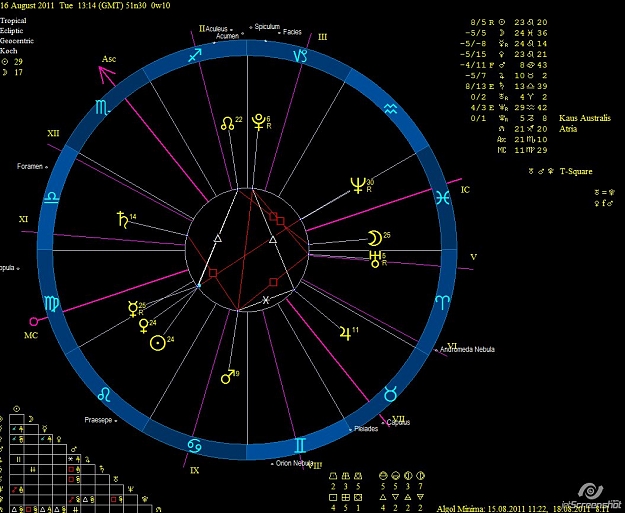Viewport: 625px width, 513px height.
Task: Click the house XII cusp label
Action: click(x=53, y=133)
